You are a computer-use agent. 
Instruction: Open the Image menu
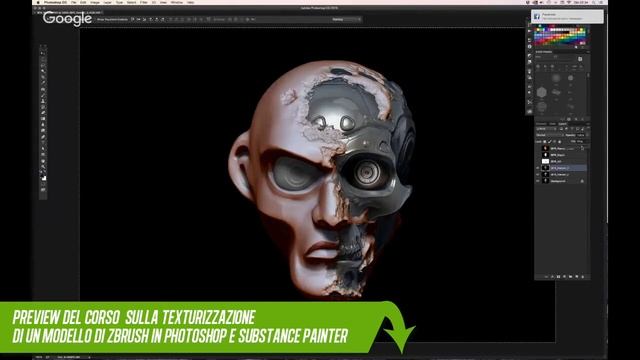[95, 2]
